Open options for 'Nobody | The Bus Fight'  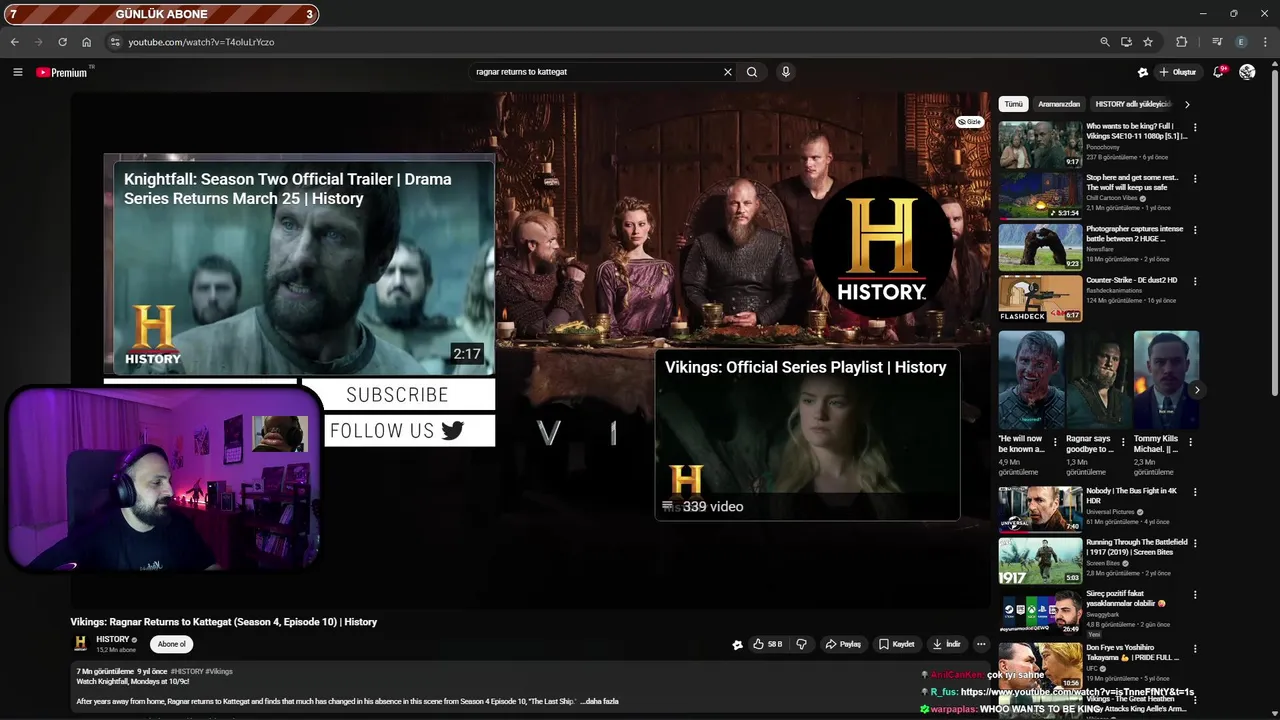pos(1194,492)
